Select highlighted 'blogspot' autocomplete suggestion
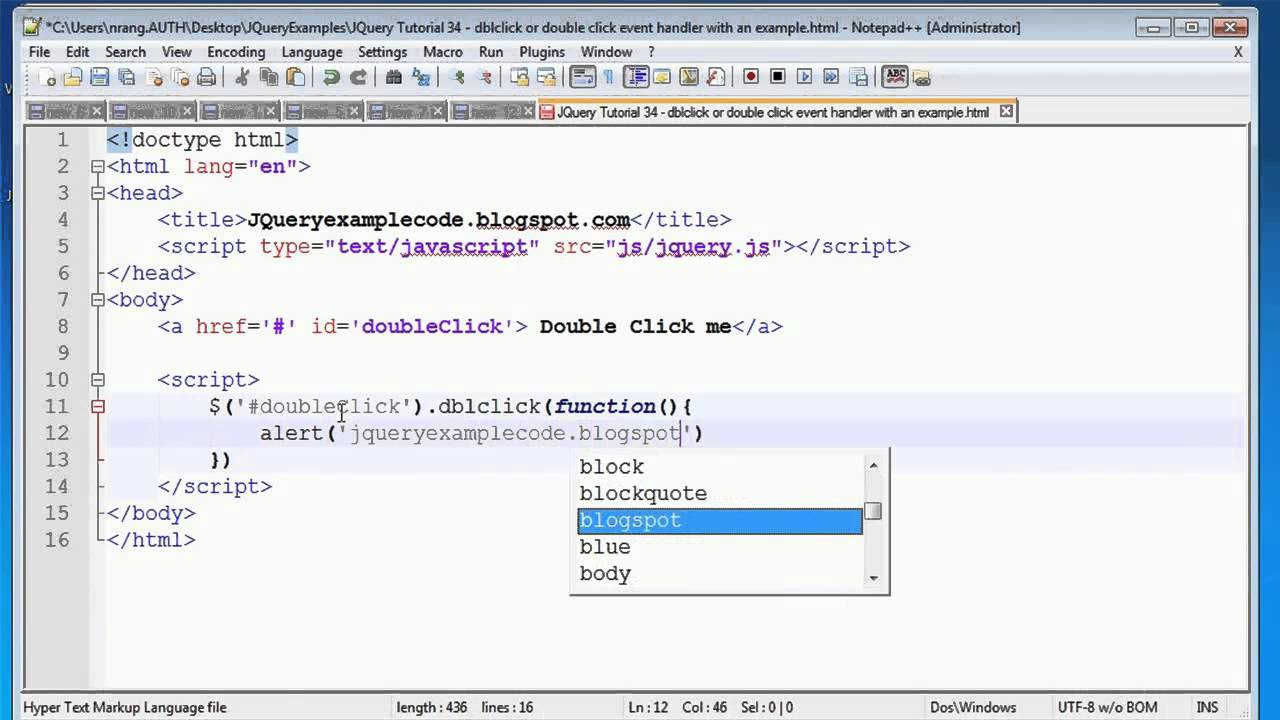The width and height of the screenshot is (1280, 720). (x=719, y=521)
